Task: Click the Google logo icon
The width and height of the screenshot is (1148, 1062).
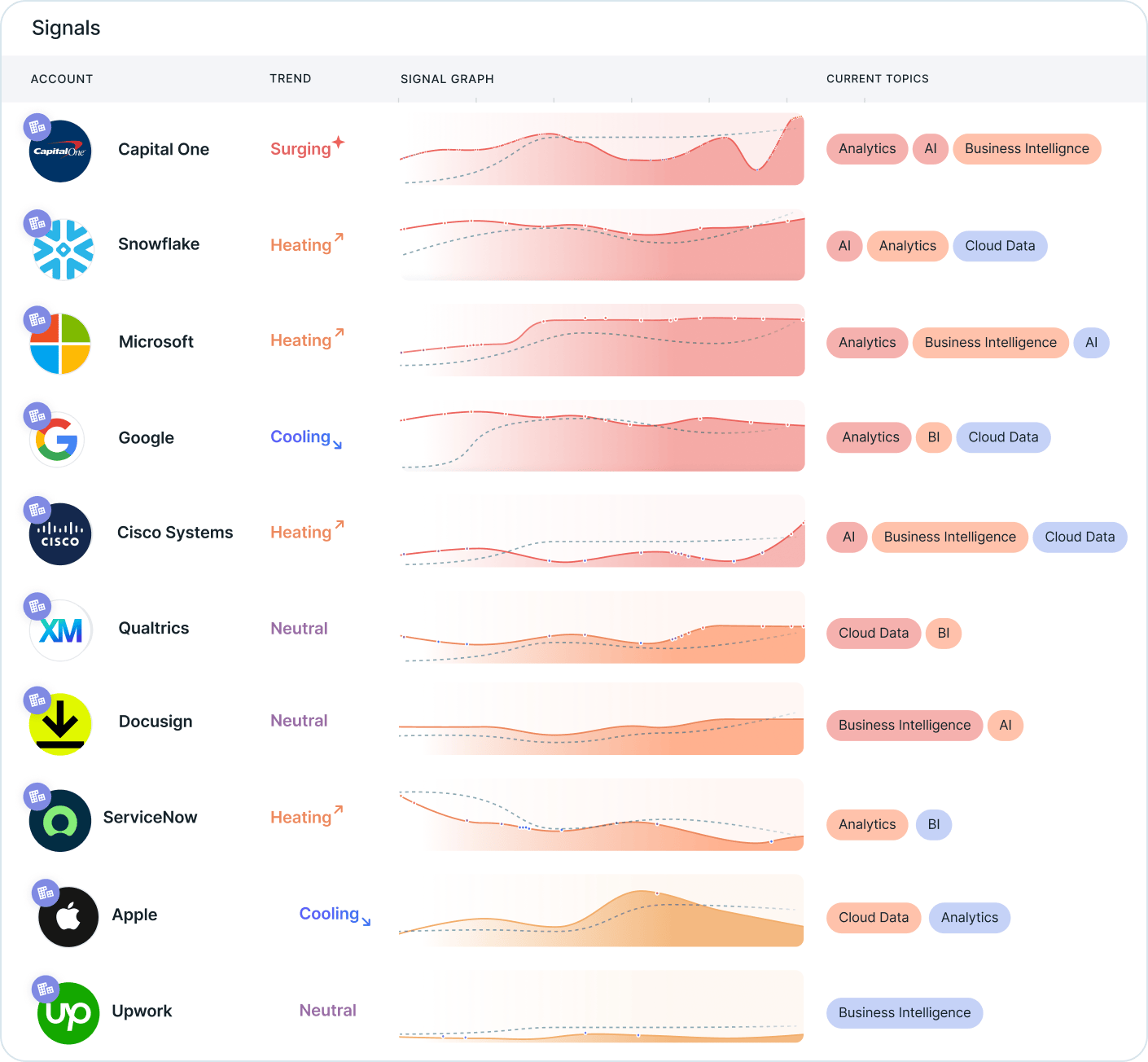Action: click(57, 441)
